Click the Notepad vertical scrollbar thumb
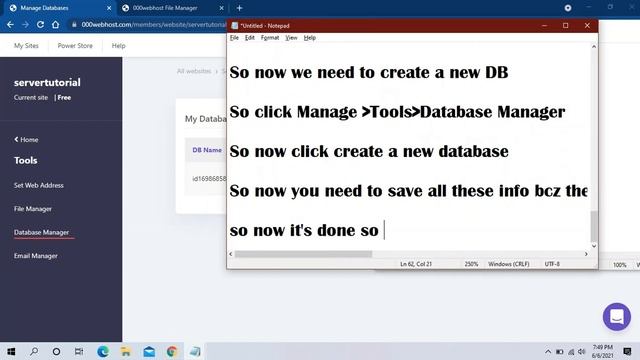 click(594, 226)
